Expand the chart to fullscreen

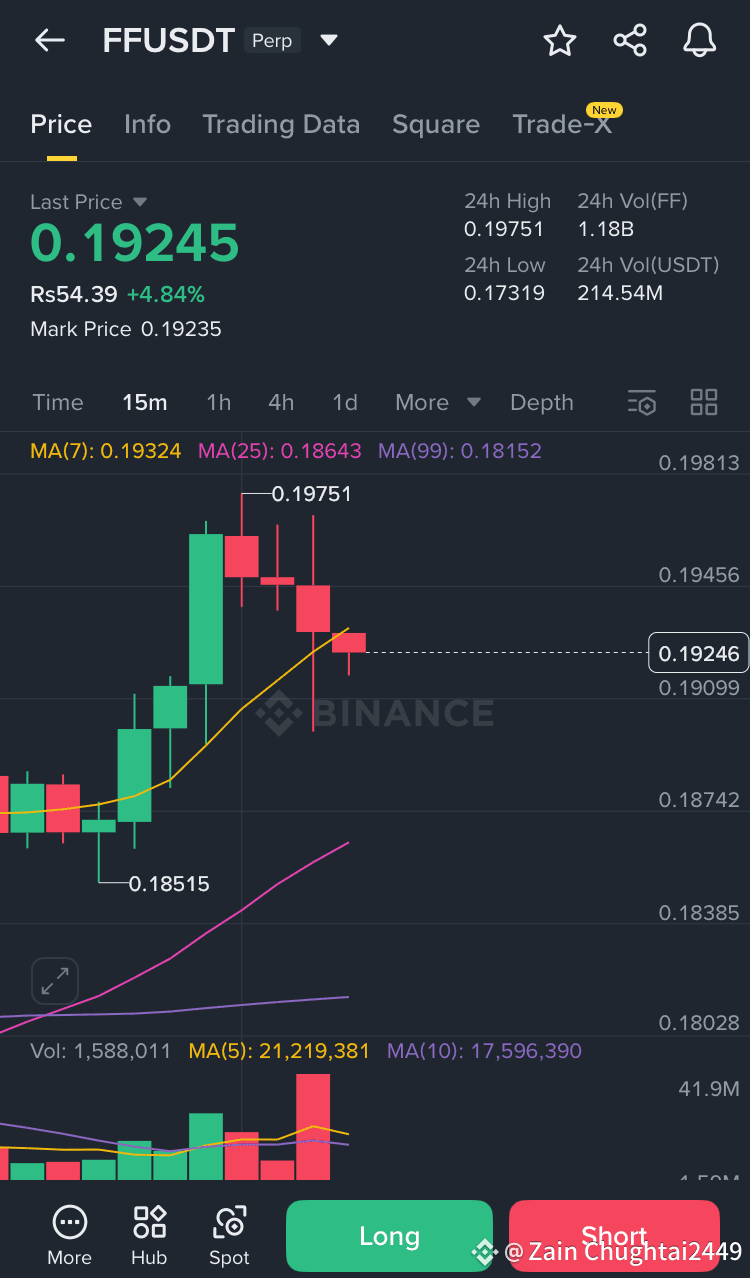pos(55,981)
